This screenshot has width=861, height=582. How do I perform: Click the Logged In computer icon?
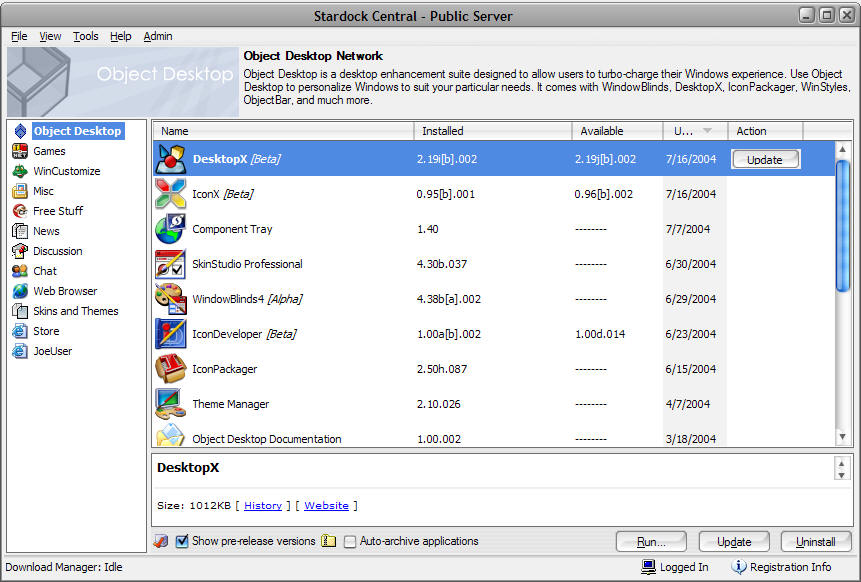click(x=648, y=567)
